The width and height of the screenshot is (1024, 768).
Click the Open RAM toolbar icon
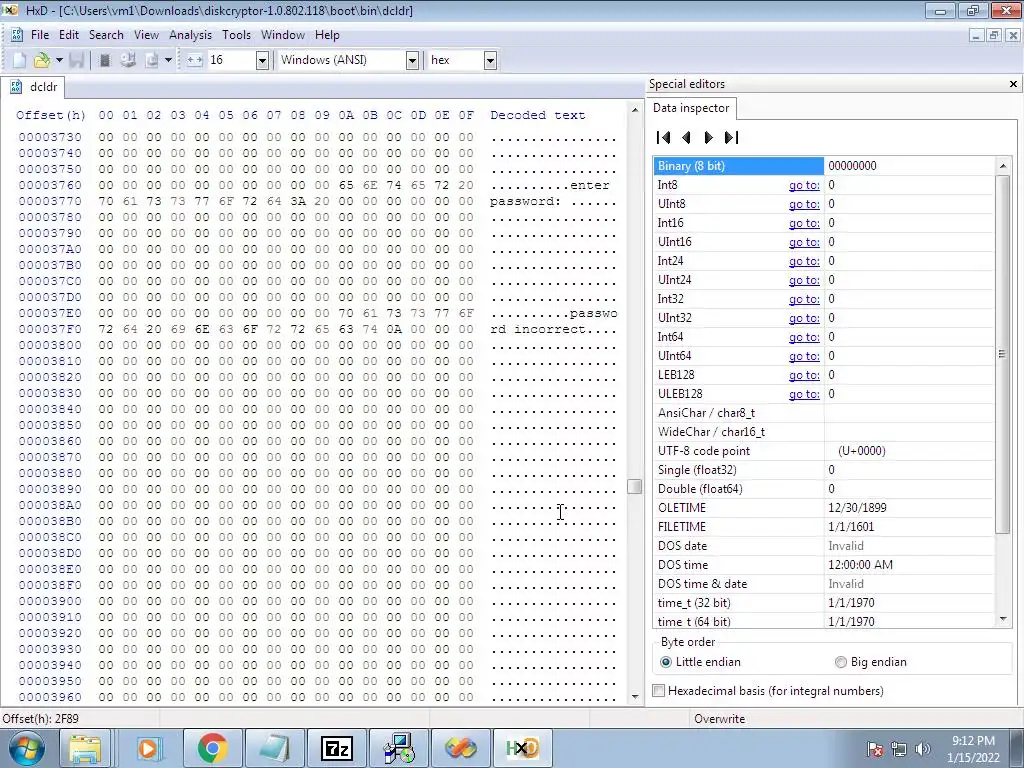104,60
